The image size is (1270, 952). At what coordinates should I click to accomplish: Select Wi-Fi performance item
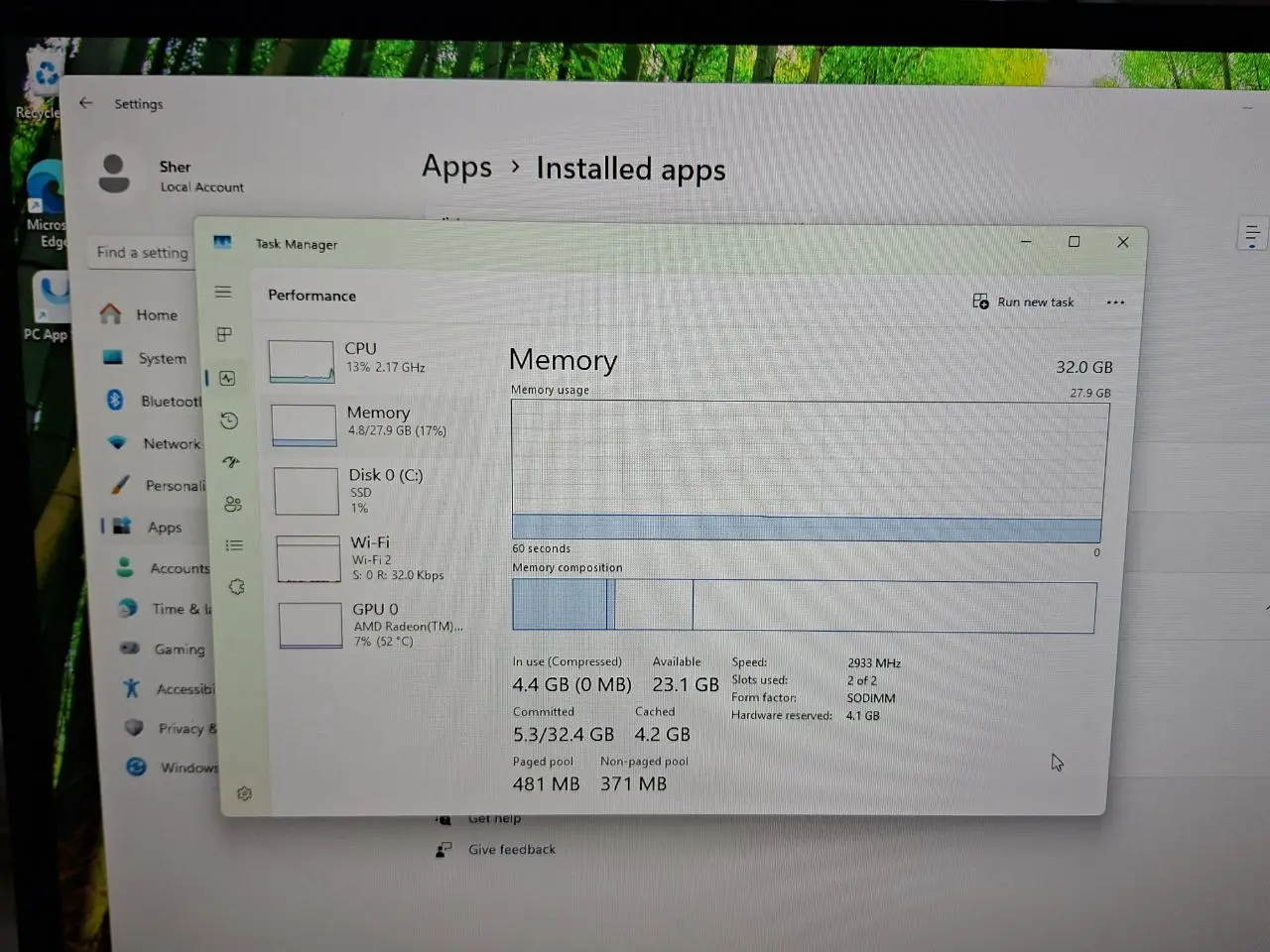pyautogui.click(x=369, y=558)
